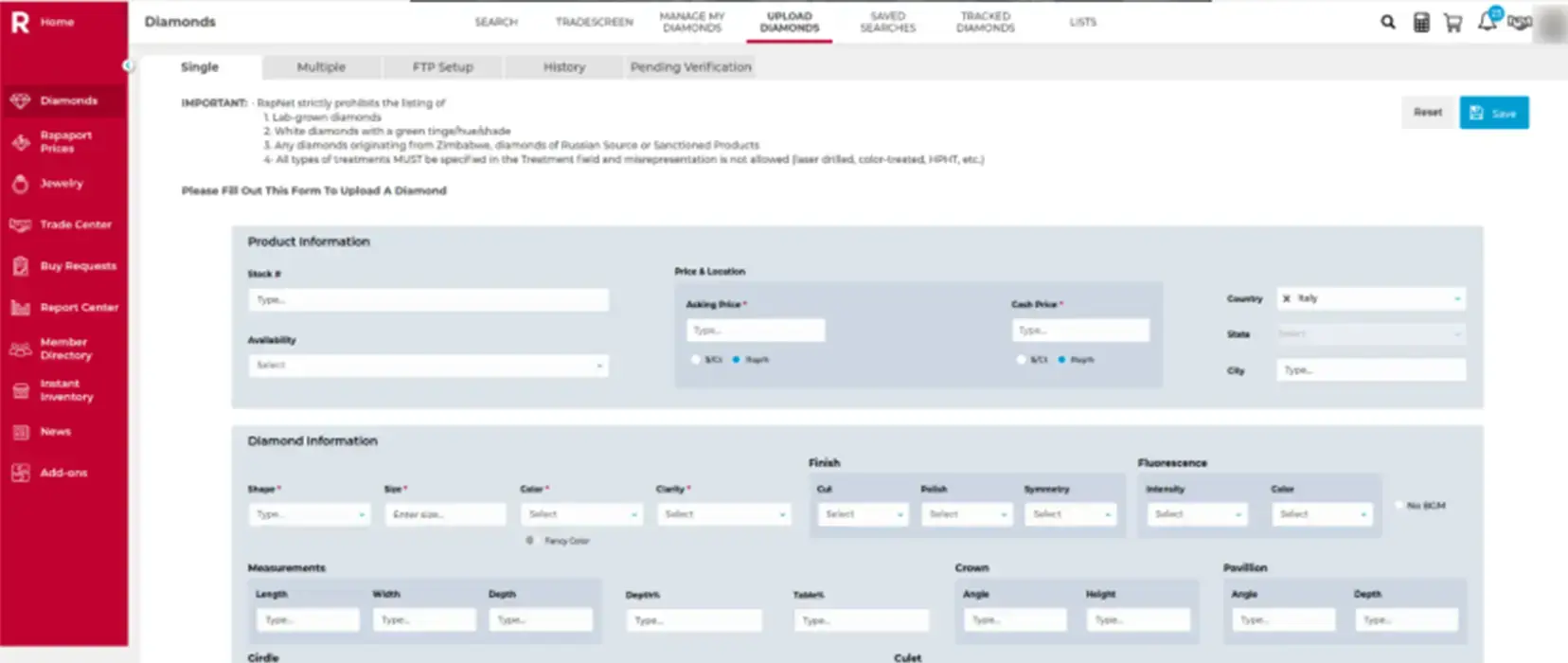Open the notifications bell icon

point(1487,21)
